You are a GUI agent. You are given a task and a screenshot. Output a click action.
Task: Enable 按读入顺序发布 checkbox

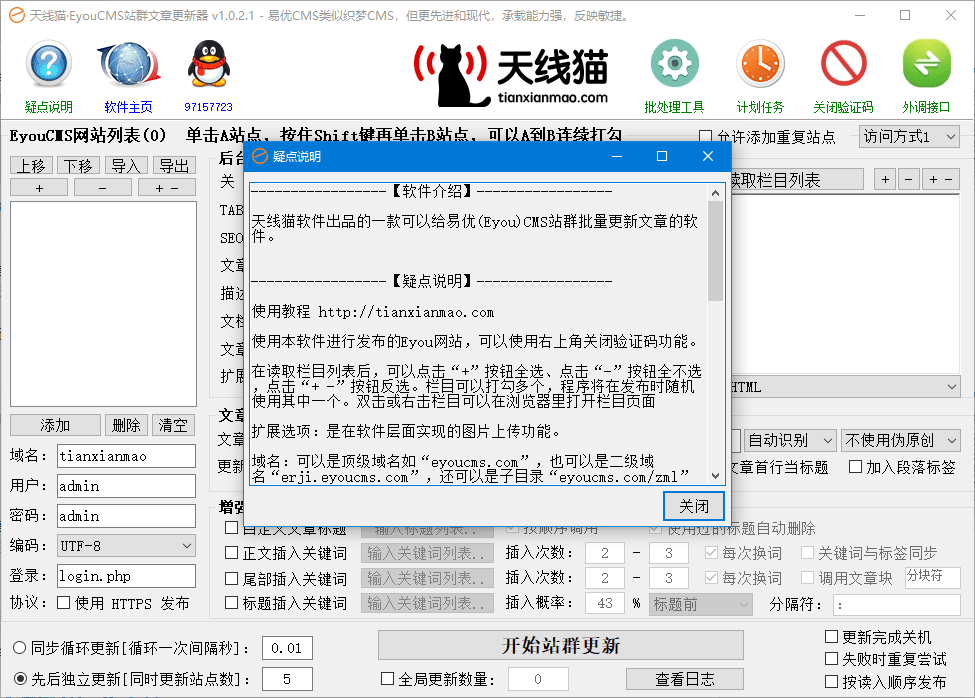pos(831,682)
